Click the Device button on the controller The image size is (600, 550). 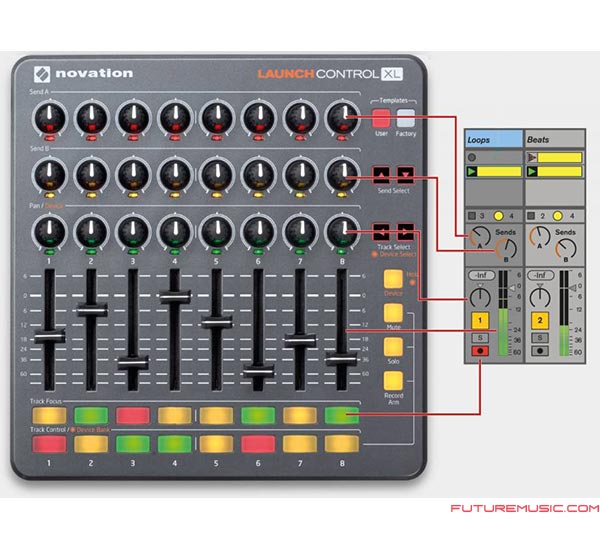[393, 279]
